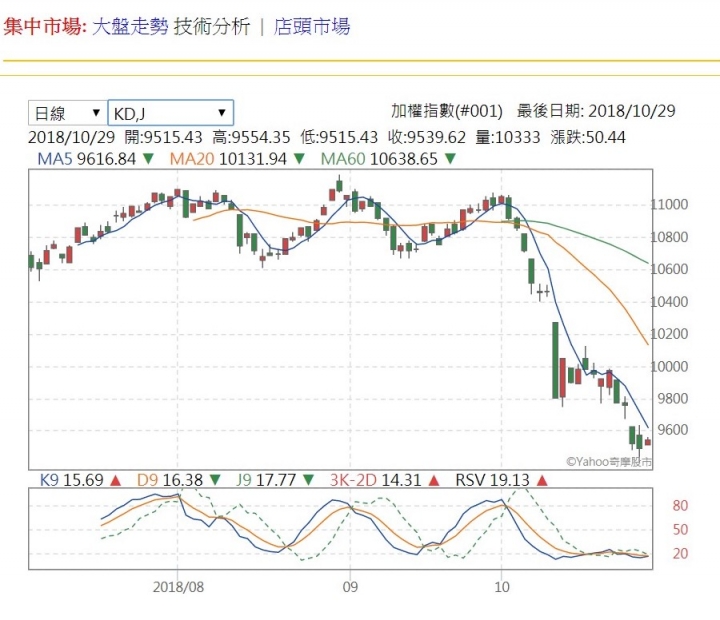Click the 80 KD axis label
Viewport: 720px width, 620px height.
[x=680, y=506]
